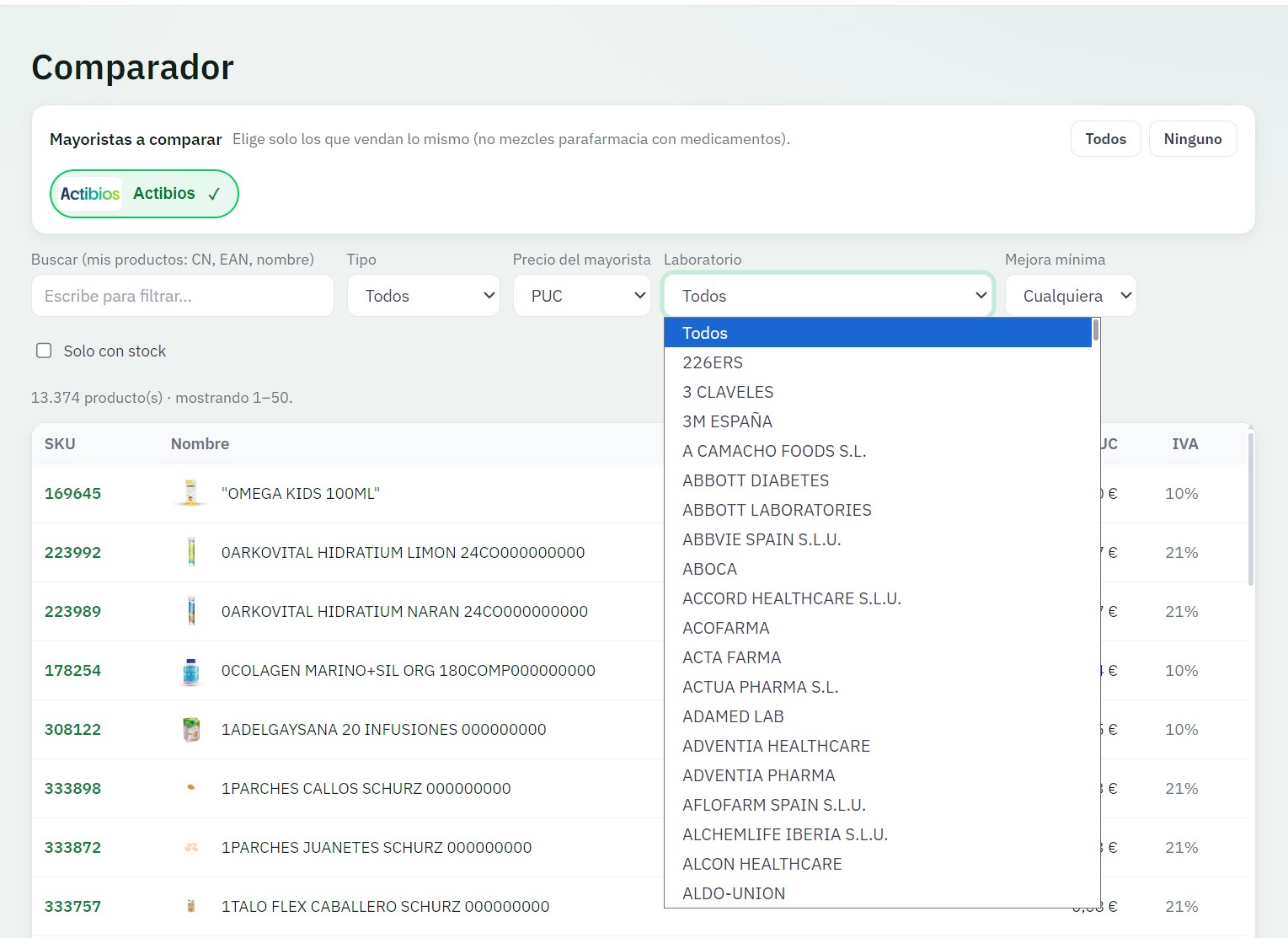Image resolution: width=1288 pixels, height=938 pixels.
Task: Click the ARKOVITAL HIDRATIUM LIMON product thumbnail
Action: click(191, 552)
